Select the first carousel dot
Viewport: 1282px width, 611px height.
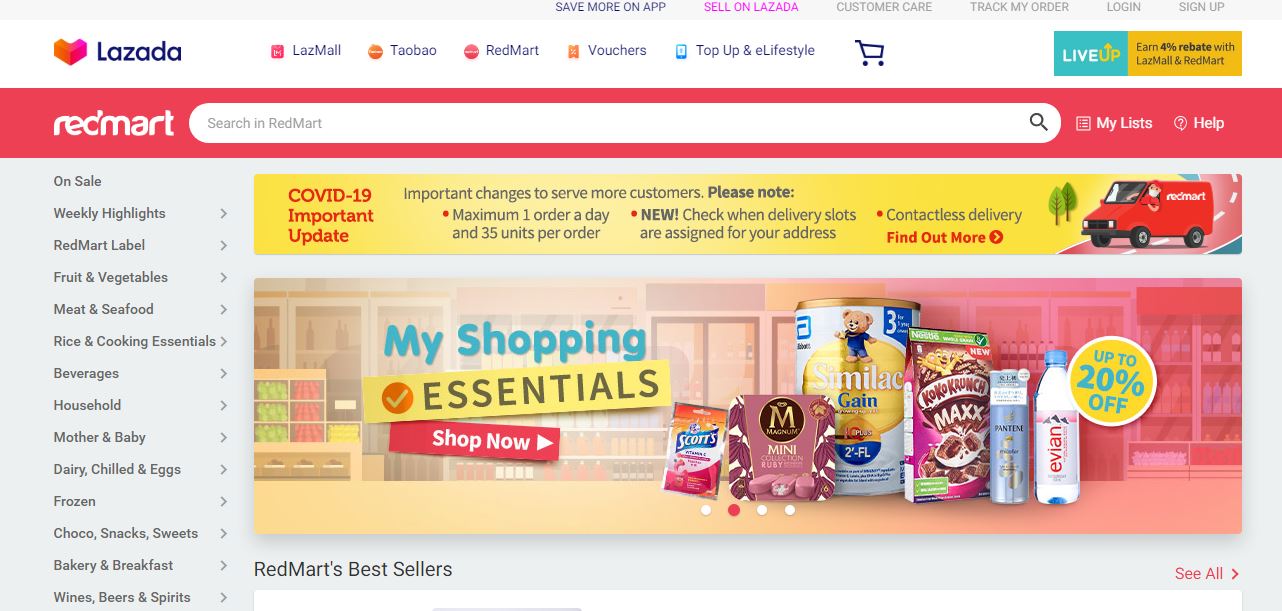[x=706, y=510]
